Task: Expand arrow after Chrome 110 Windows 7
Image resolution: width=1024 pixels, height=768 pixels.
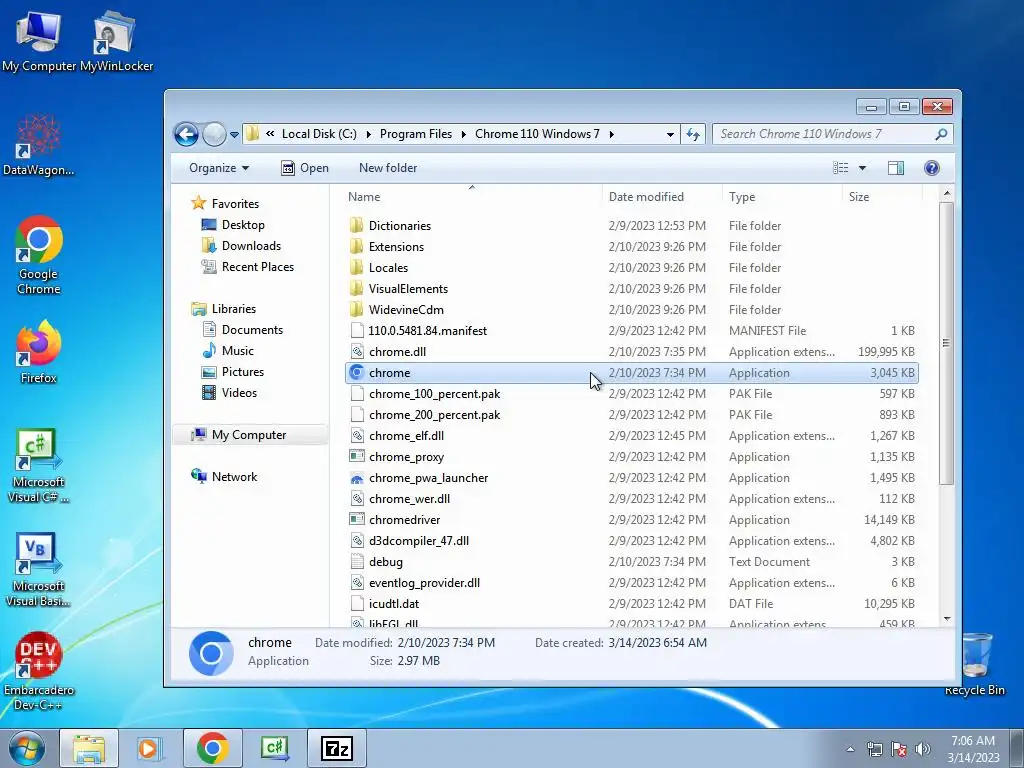Action: pos(611,135)
